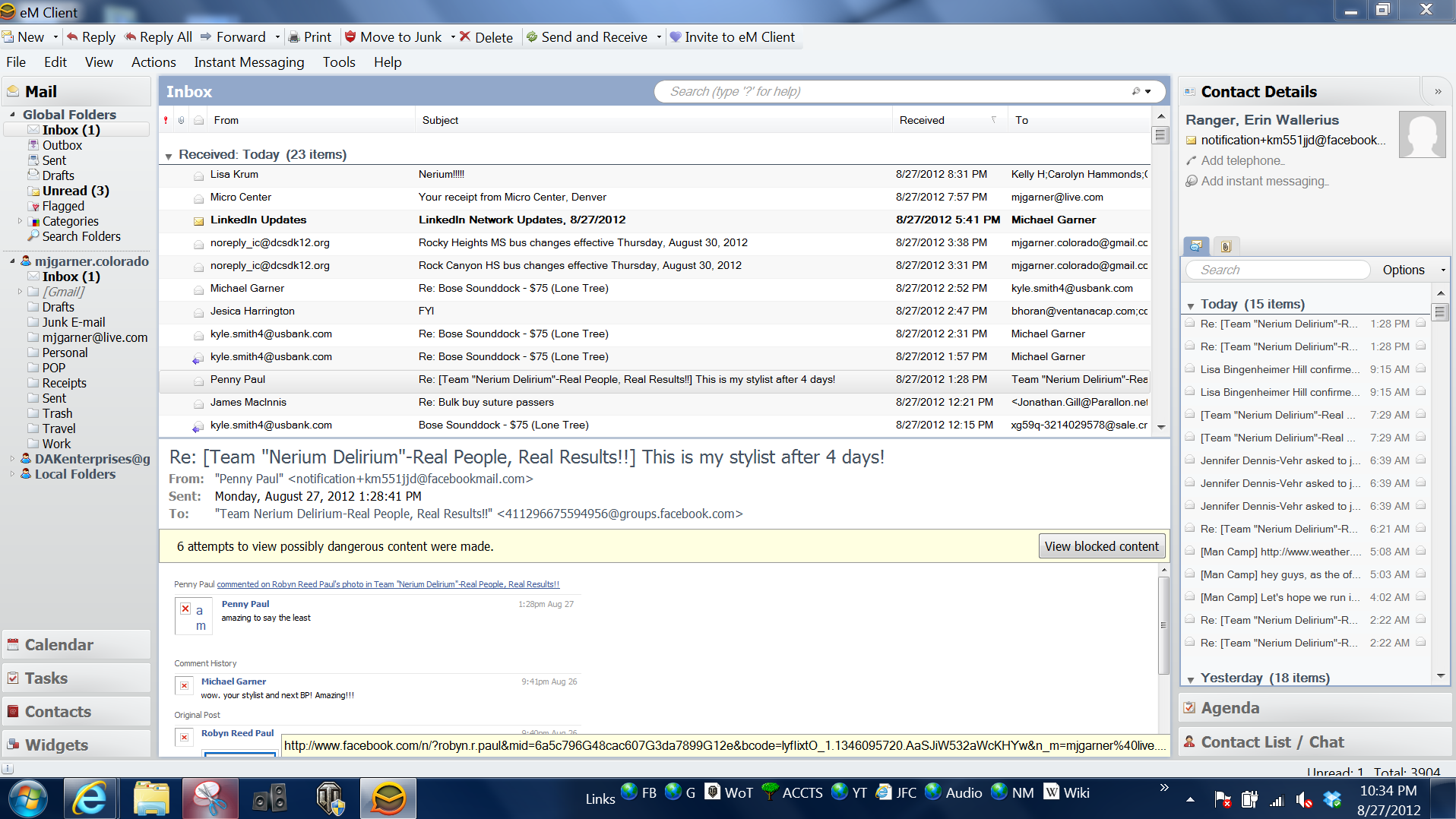Open the Forward dropdown arrow

(277, 37)
